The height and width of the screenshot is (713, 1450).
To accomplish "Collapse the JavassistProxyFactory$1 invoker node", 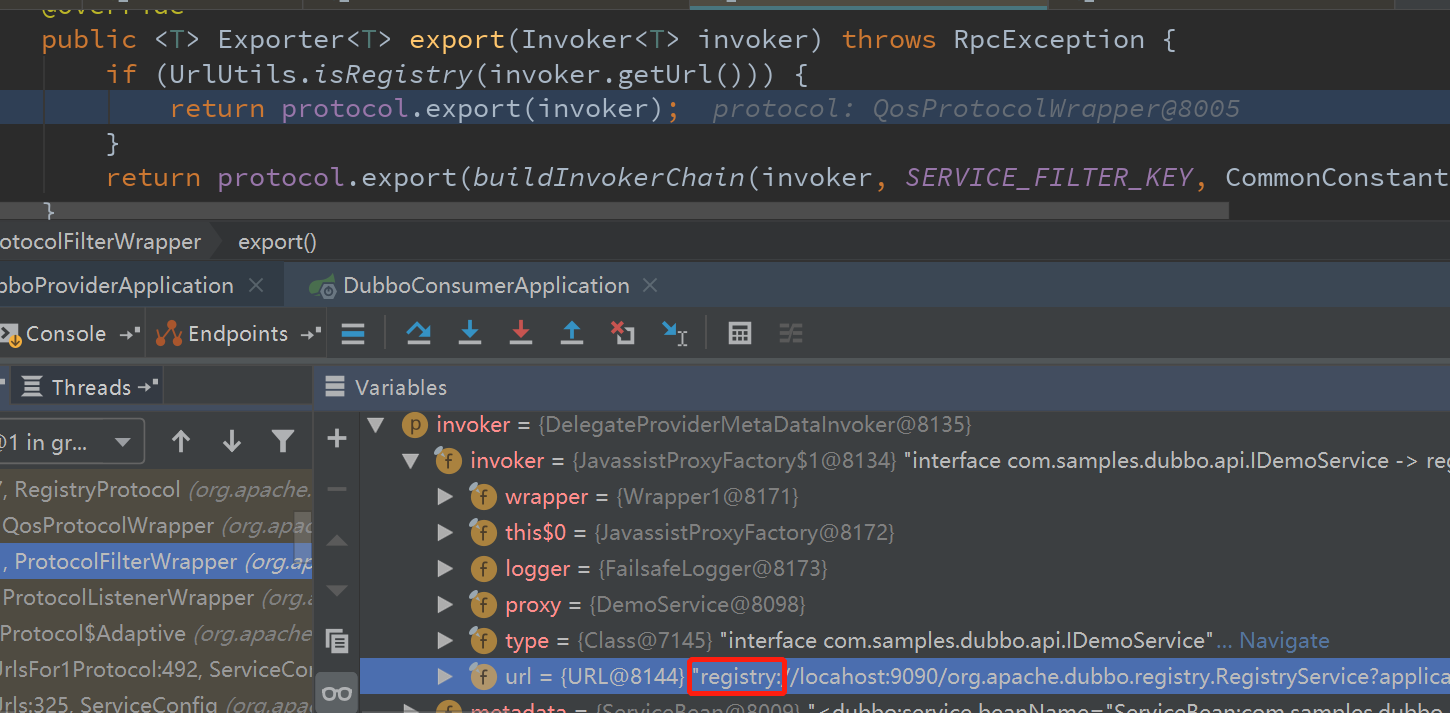I will tap(410, 461).
